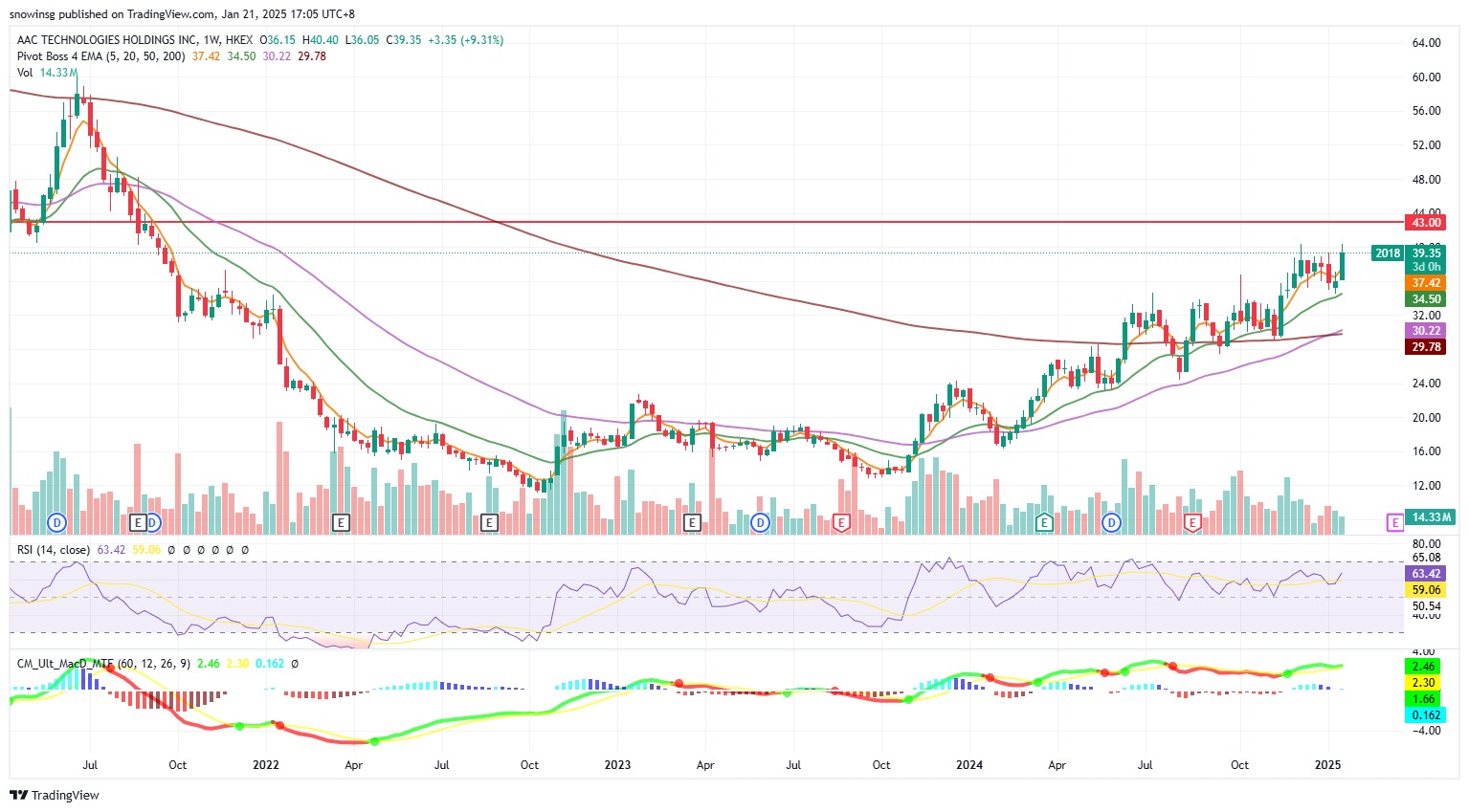Click the +3.35 (+9.31%) change value
The height and width of the screenshot is (812, 1469).
coord(465,40)
